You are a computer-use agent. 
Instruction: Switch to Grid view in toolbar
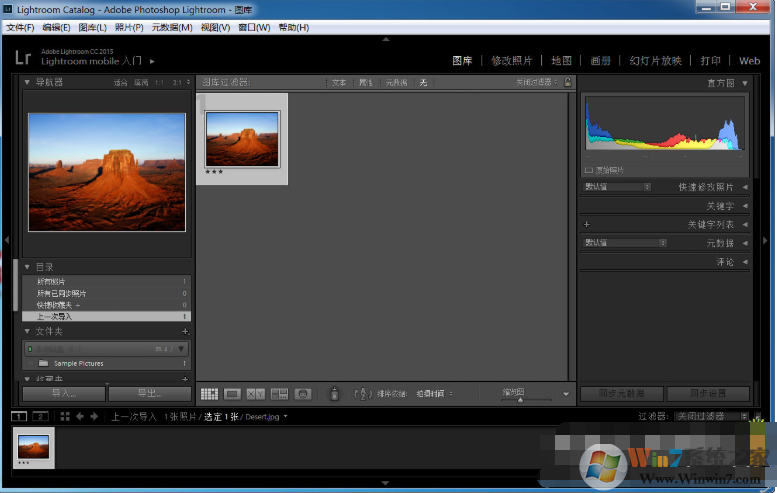pyautogui.click(x=209, y=394)
